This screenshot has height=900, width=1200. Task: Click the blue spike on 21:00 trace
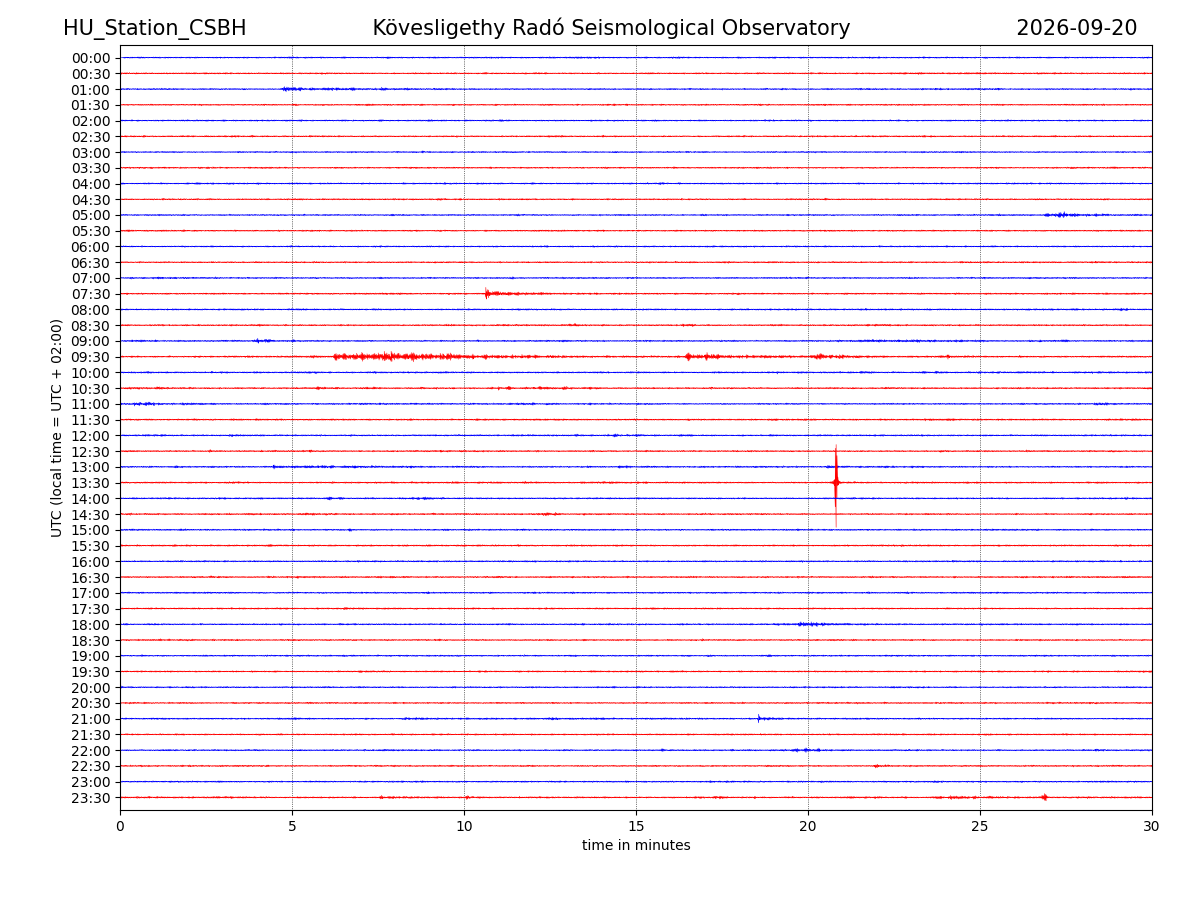[x=759, y=718]
